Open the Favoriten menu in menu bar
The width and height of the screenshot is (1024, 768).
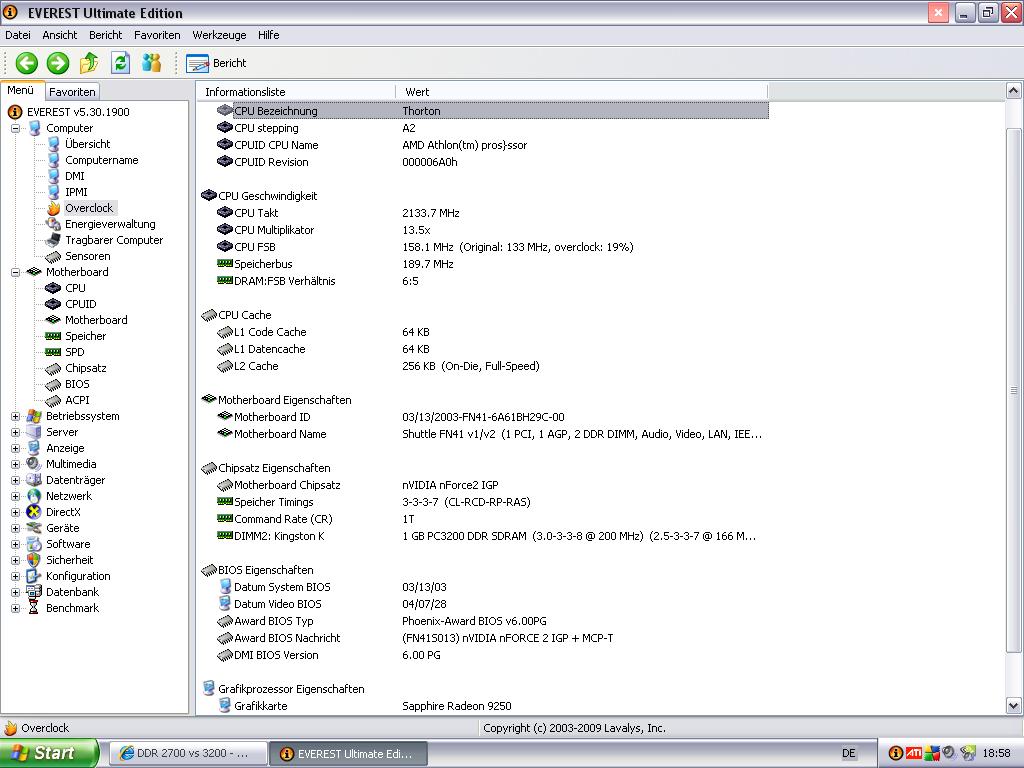click(x=157, y=35)
